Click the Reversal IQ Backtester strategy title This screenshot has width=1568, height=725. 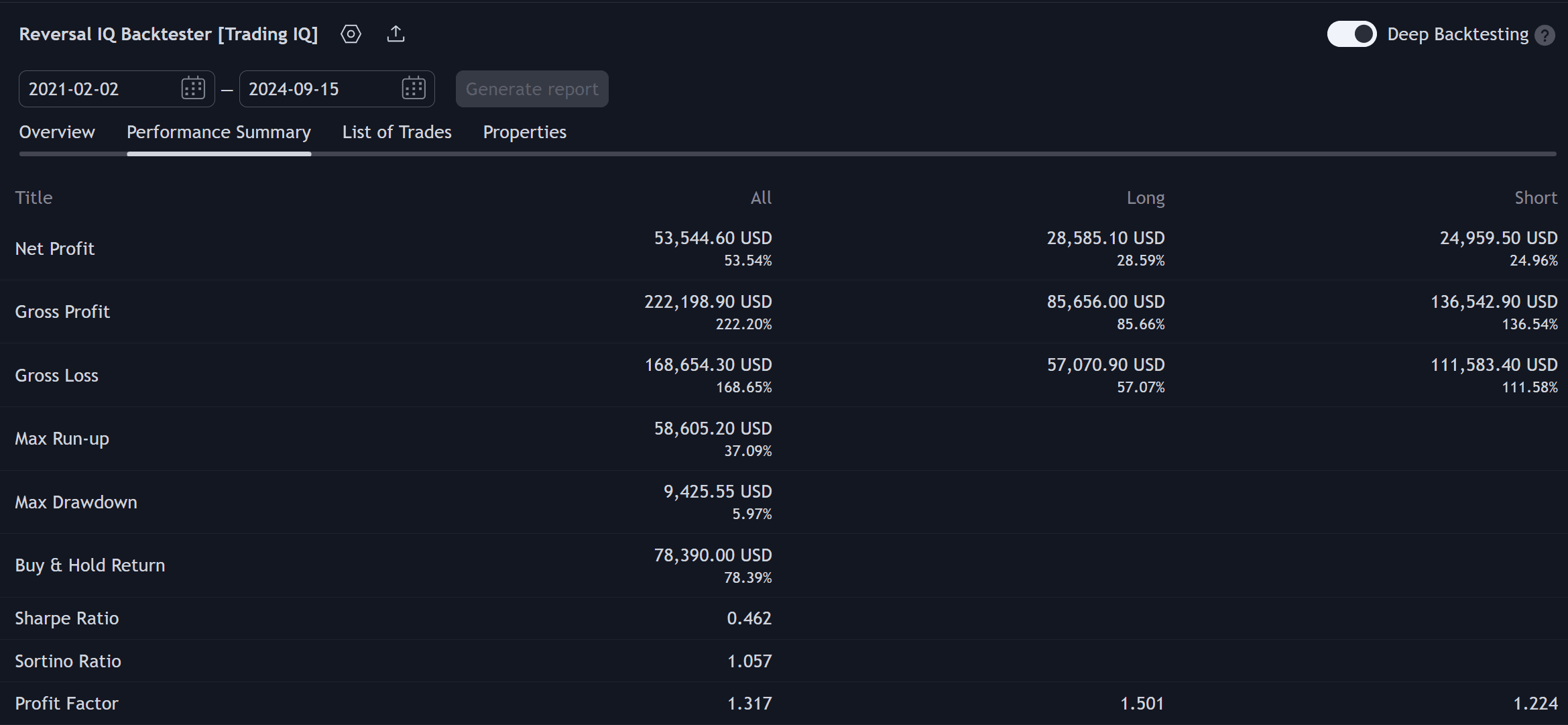pos(168,34)
